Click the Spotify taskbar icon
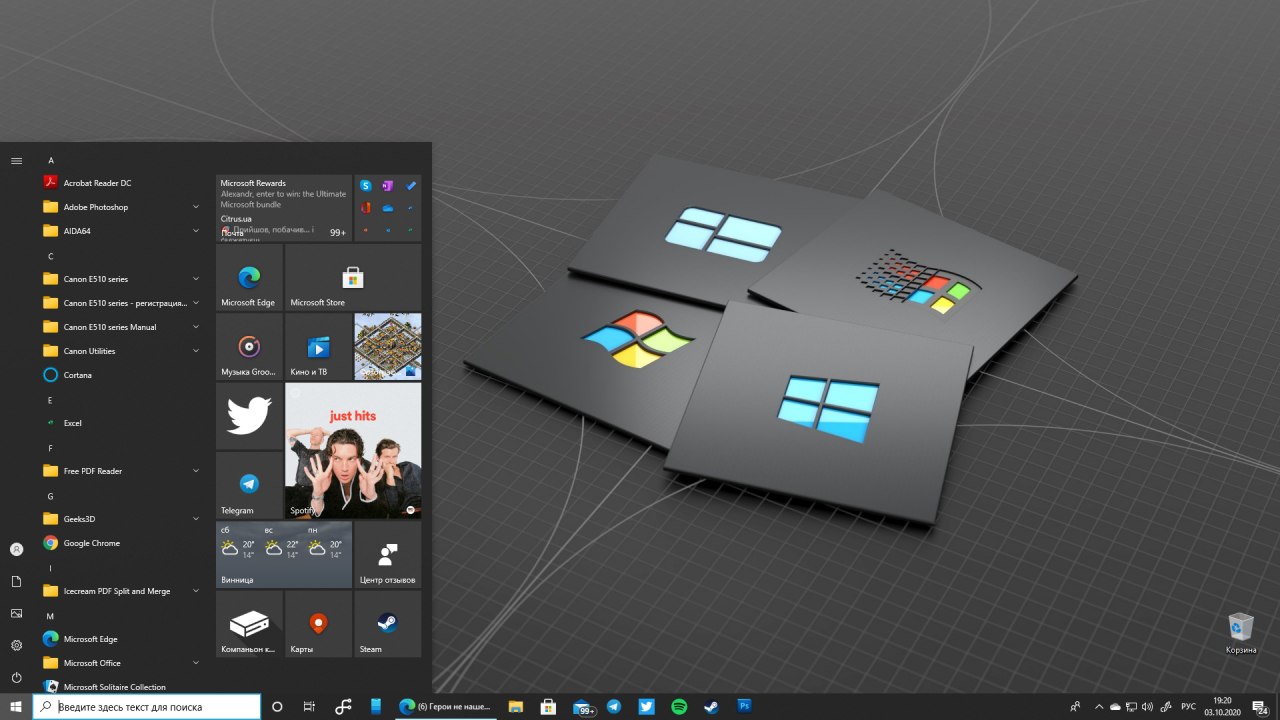 tap(679, 706)
